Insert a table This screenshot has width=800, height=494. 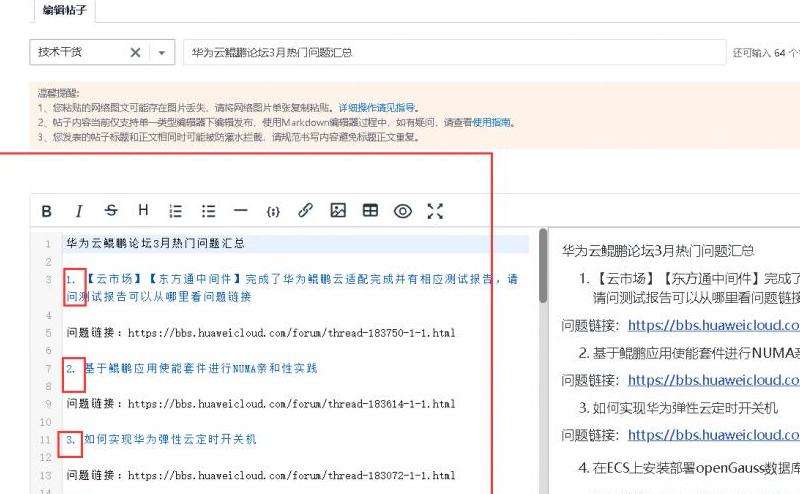(370, 210)
